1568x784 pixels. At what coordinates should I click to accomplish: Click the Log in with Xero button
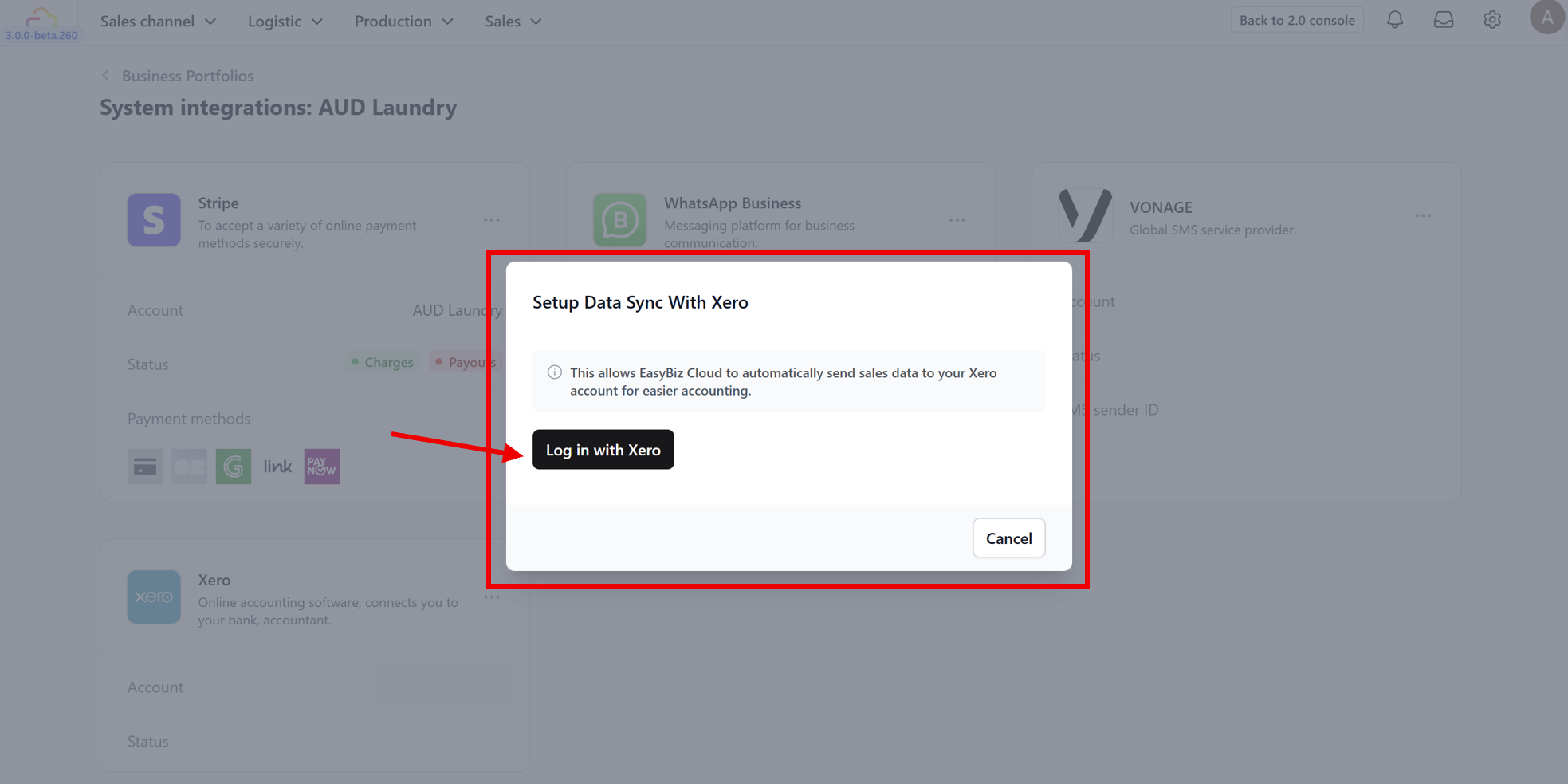click(x=603, y=449)
